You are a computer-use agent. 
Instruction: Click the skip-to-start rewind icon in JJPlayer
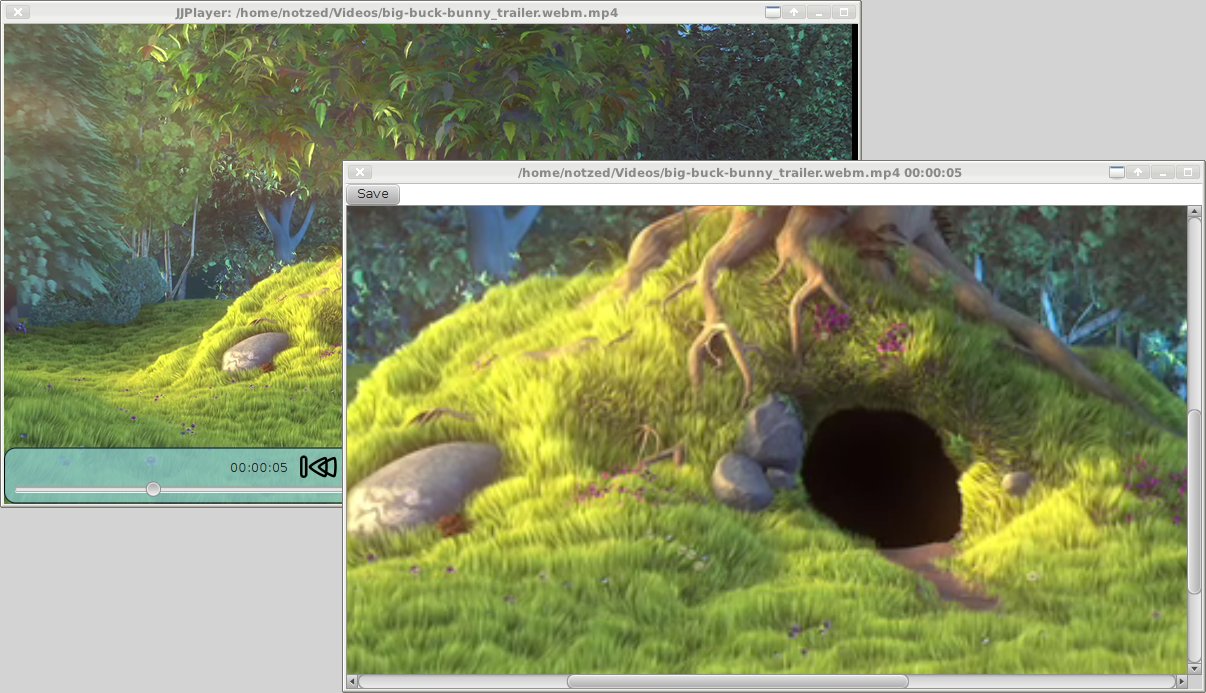318,467
